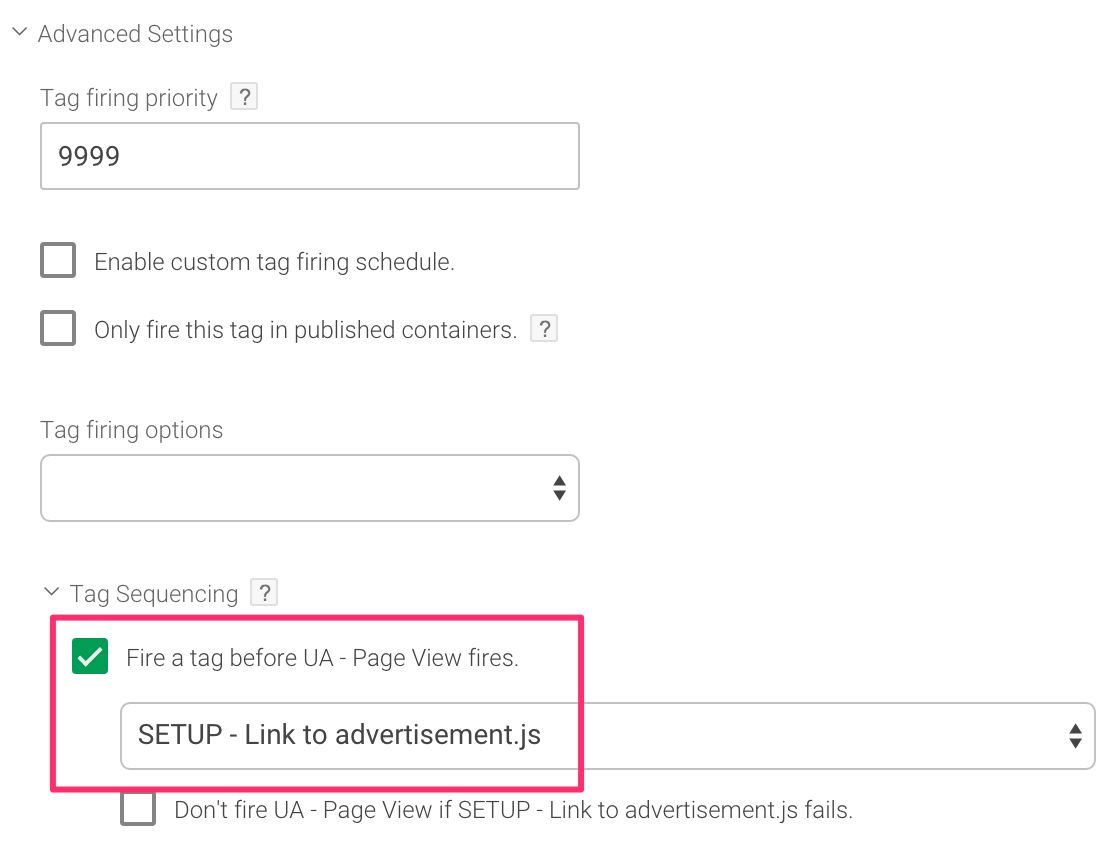Enable custom tag firing schedule checkbox

click(58, 260)
